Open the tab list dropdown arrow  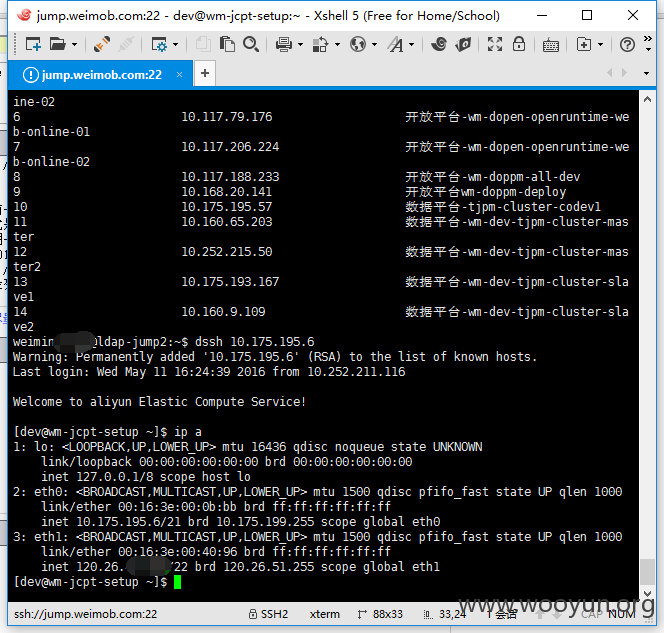646,73
